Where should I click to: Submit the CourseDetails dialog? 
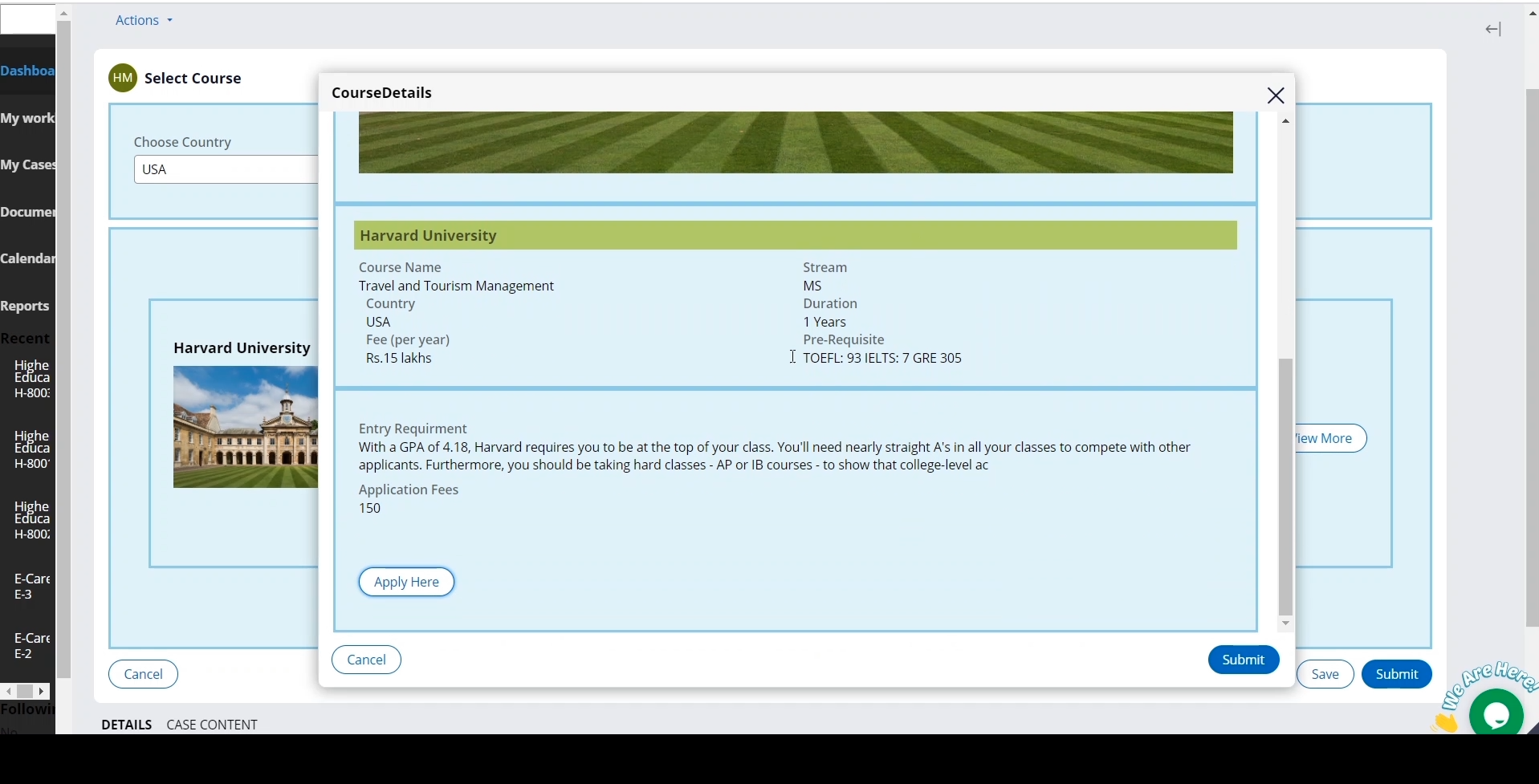coord(1244,660)
